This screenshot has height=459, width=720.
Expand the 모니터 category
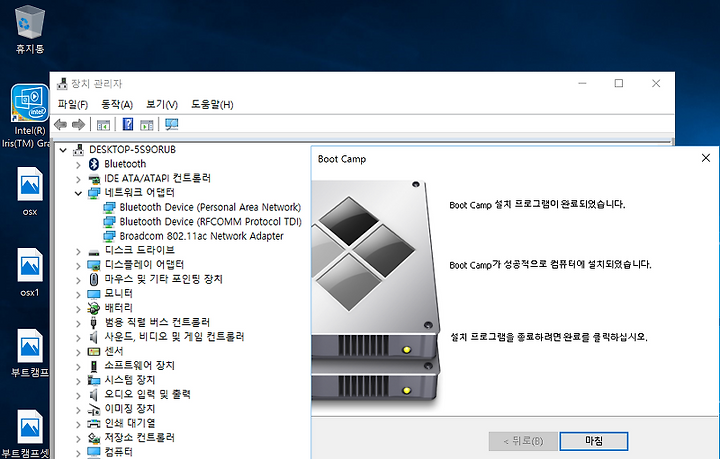pyautogui.click(x=78, y=295)
